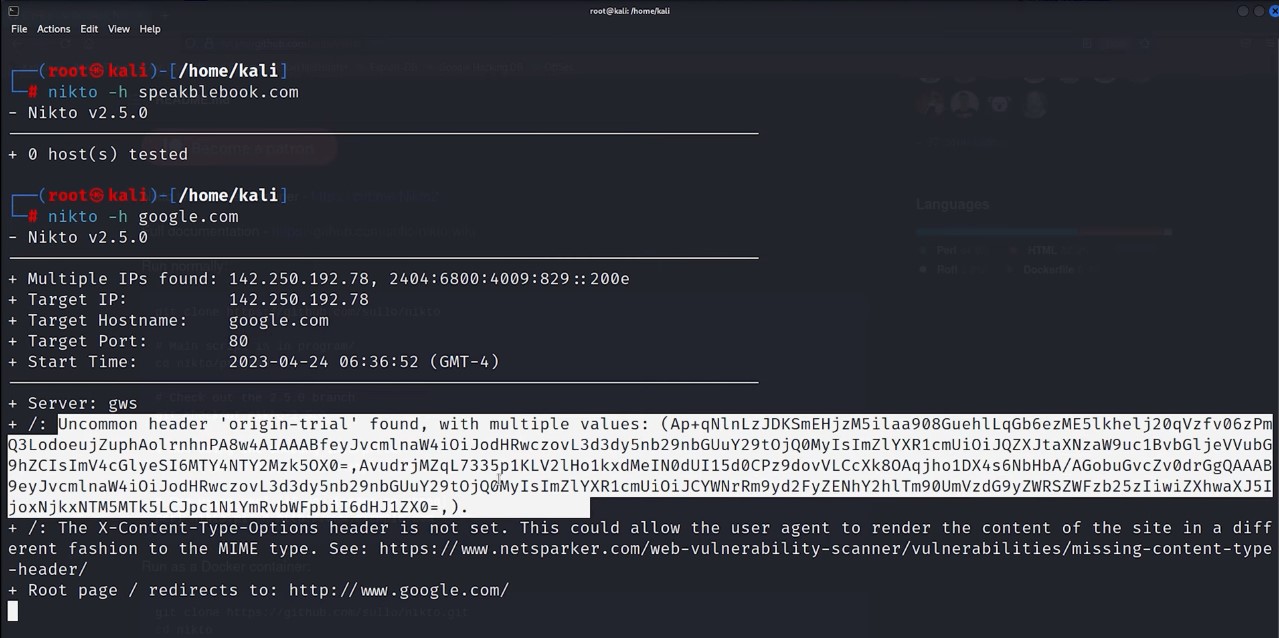The height and width of the screenshot is (638, 1279).
Task: Click the 'Server: gws' output line
Action: click(x=73, y=404)
